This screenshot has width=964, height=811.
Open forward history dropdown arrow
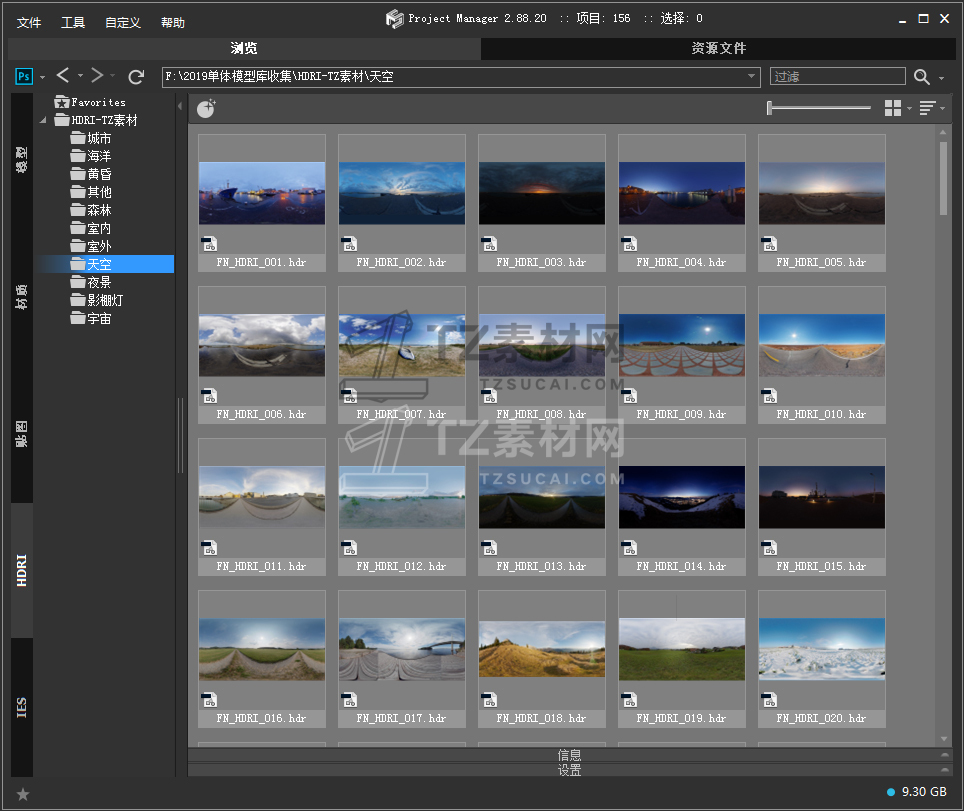[x=113, y=76]
